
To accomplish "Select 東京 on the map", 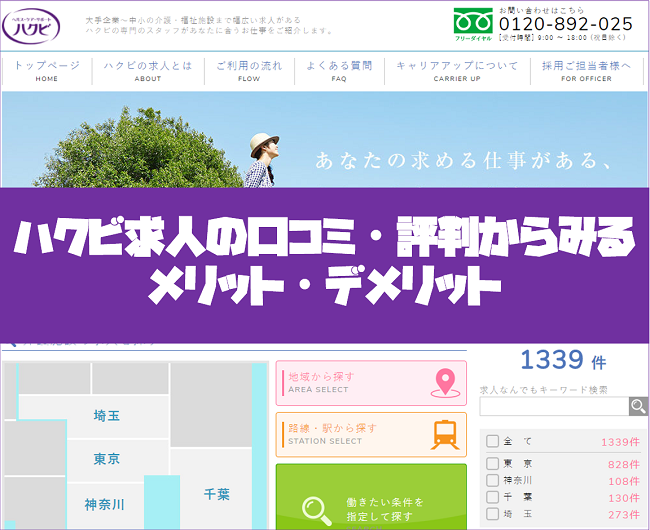I will tap(107, 459).
